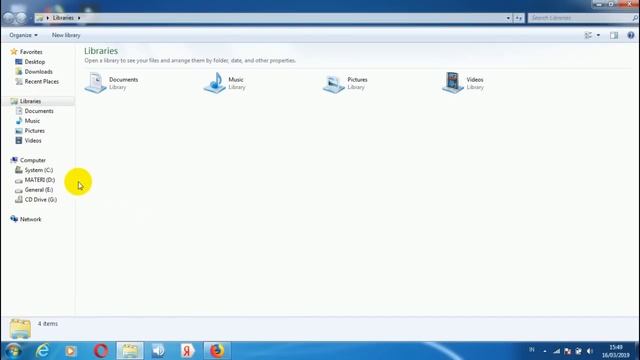Open the speaker app in the taskbar
The height and width of the screenshot is (360, 640).
click(x=158, y=351)
